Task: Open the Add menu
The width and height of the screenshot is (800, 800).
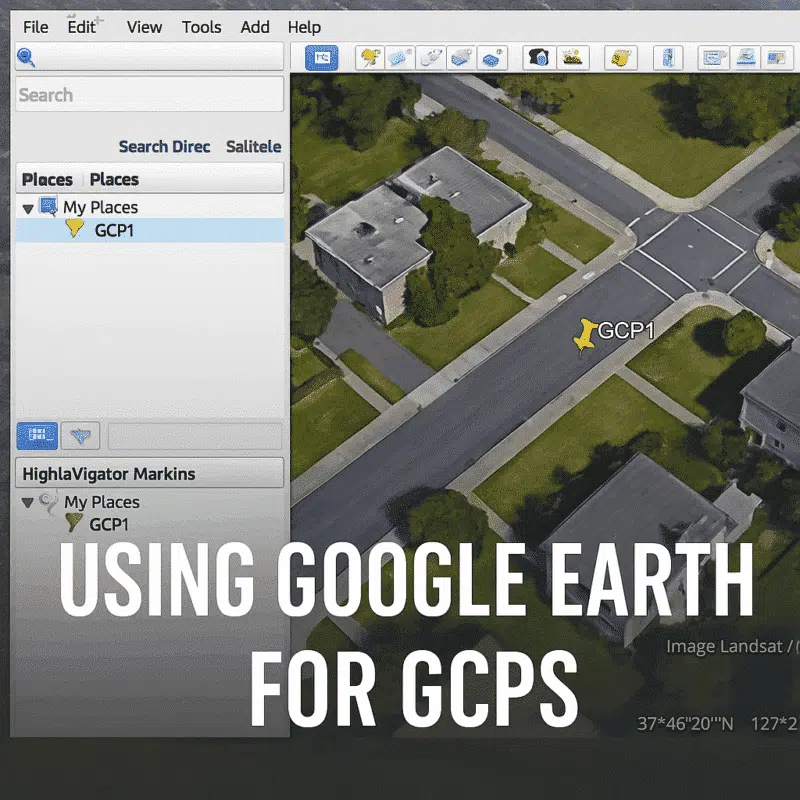Action: 255,27
